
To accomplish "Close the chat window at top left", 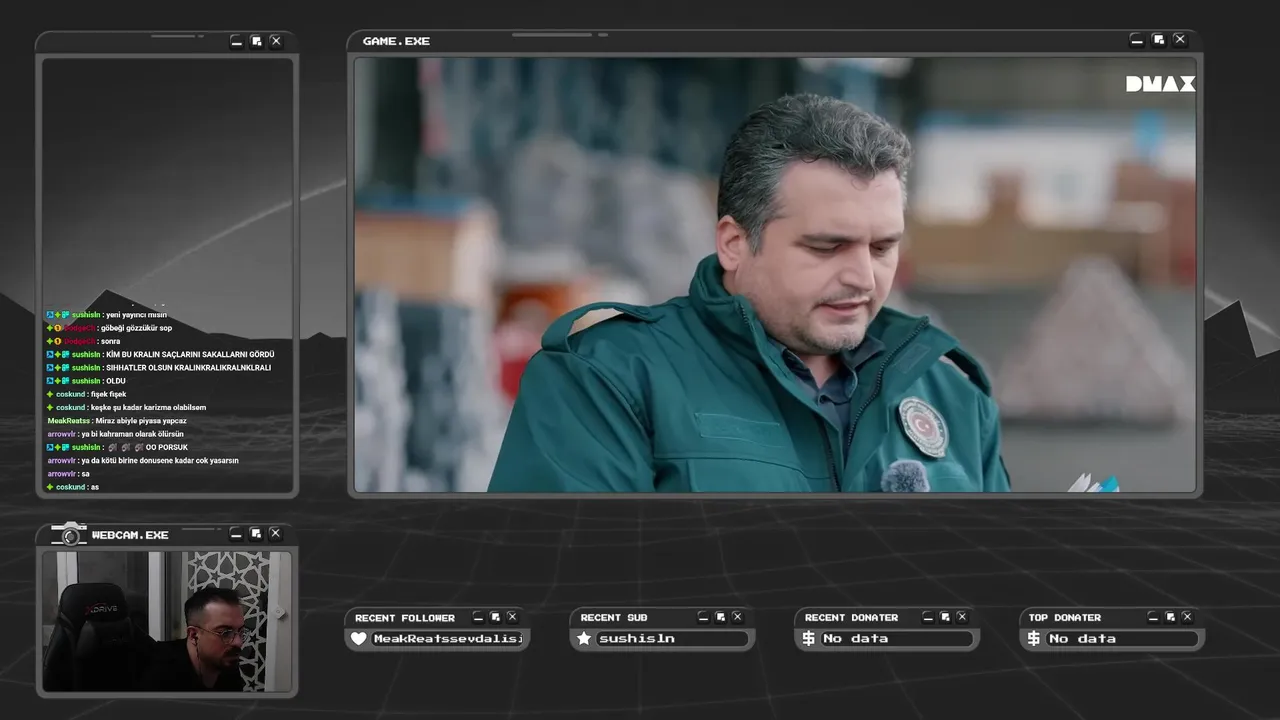I will point(276,41).
